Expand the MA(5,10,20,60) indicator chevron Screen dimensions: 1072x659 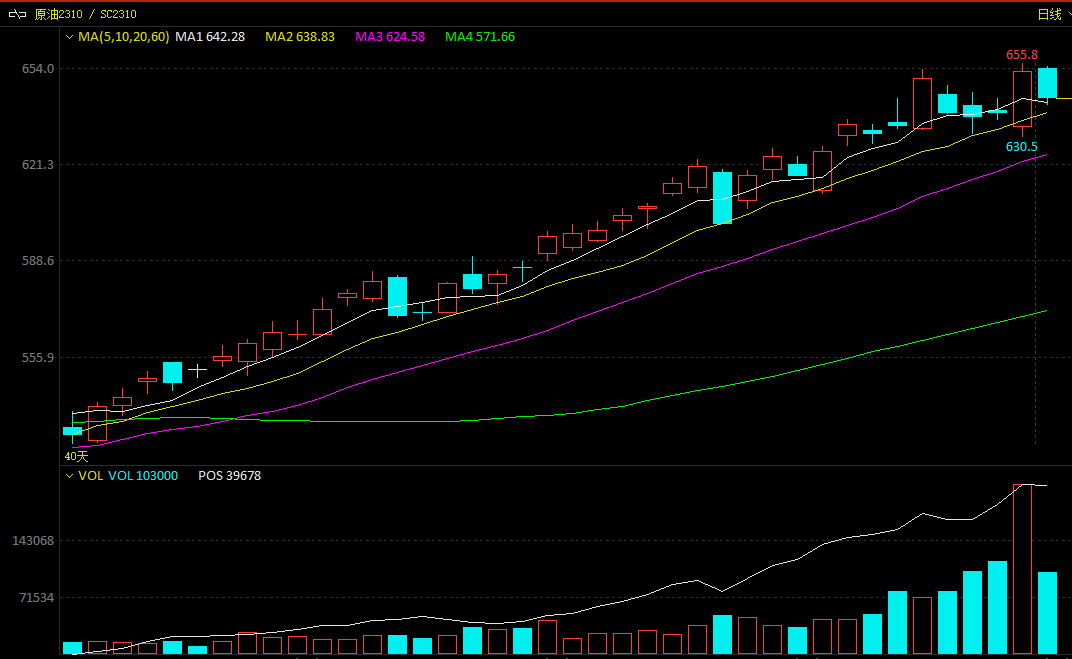(x=69, y=37)
